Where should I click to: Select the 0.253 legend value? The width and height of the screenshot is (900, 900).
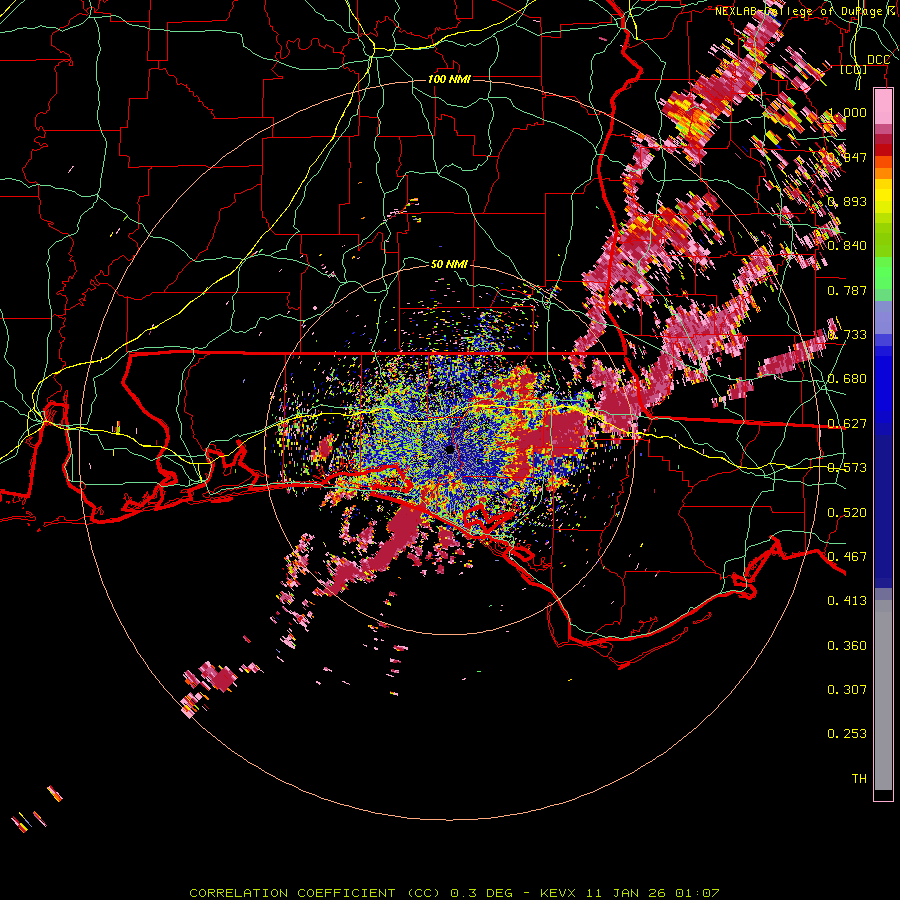point(847,734)
